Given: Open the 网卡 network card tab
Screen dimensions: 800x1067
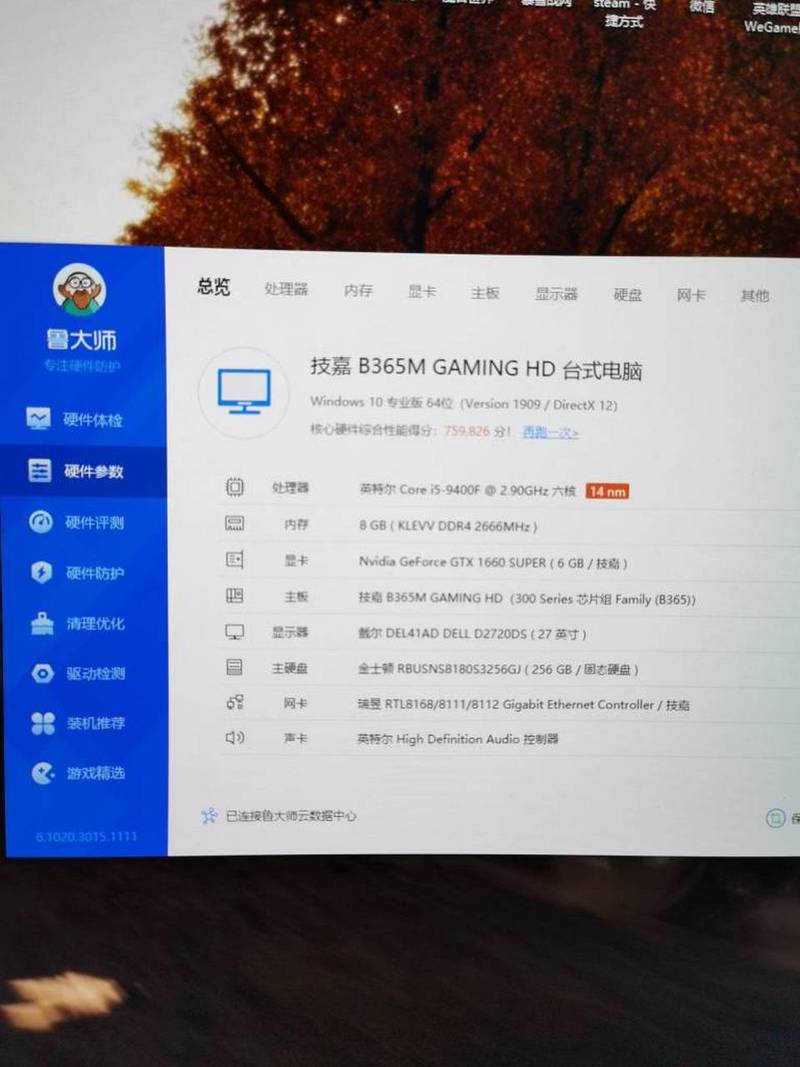Looking at the screenshot, I should (691, 295).
